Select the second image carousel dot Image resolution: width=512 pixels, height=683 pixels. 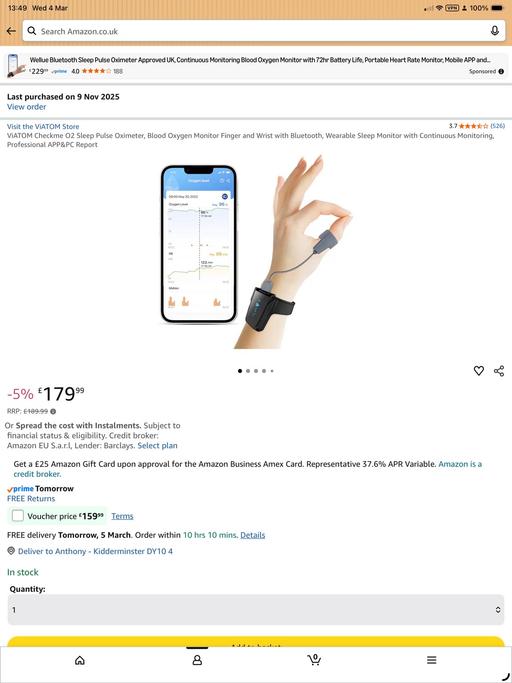248,371
